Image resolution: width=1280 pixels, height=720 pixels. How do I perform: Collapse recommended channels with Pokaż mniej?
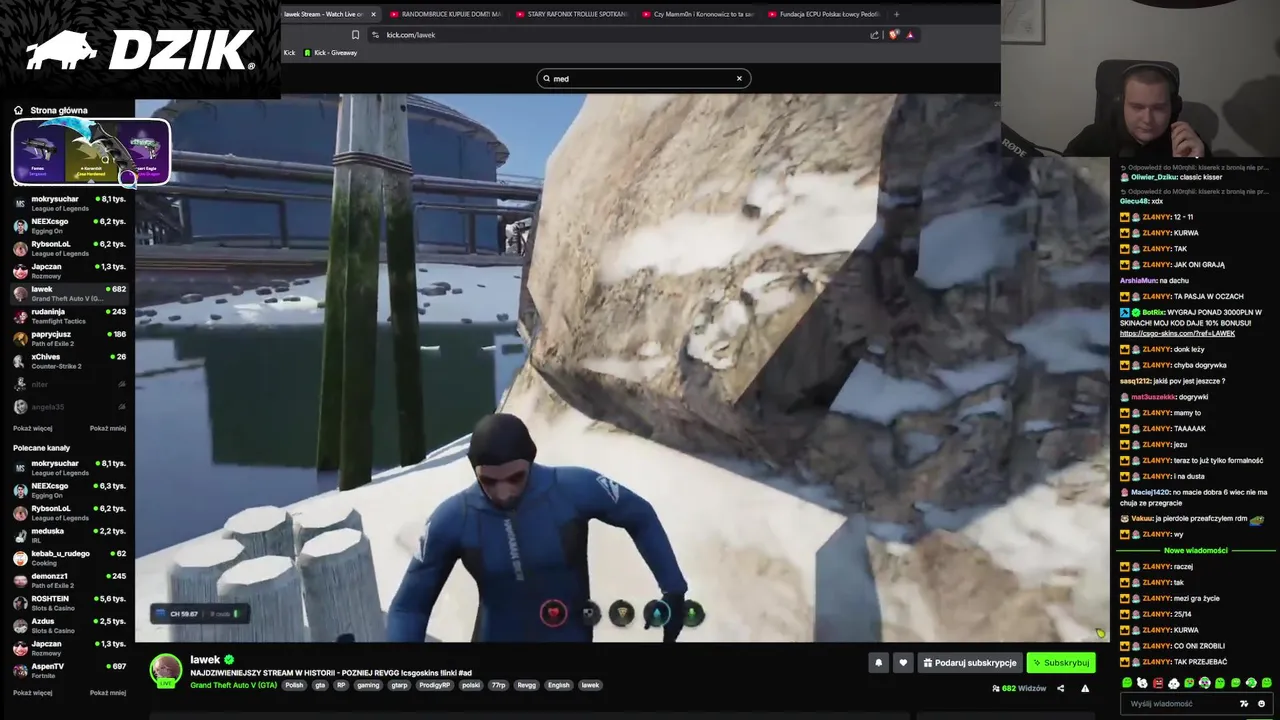(108, 692)
